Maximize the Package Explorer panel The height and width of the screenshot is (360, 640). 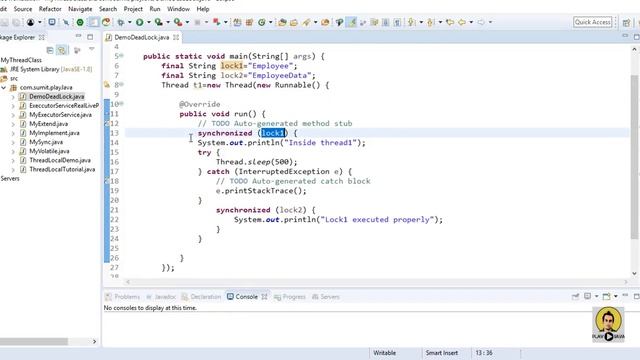point(90,37)
